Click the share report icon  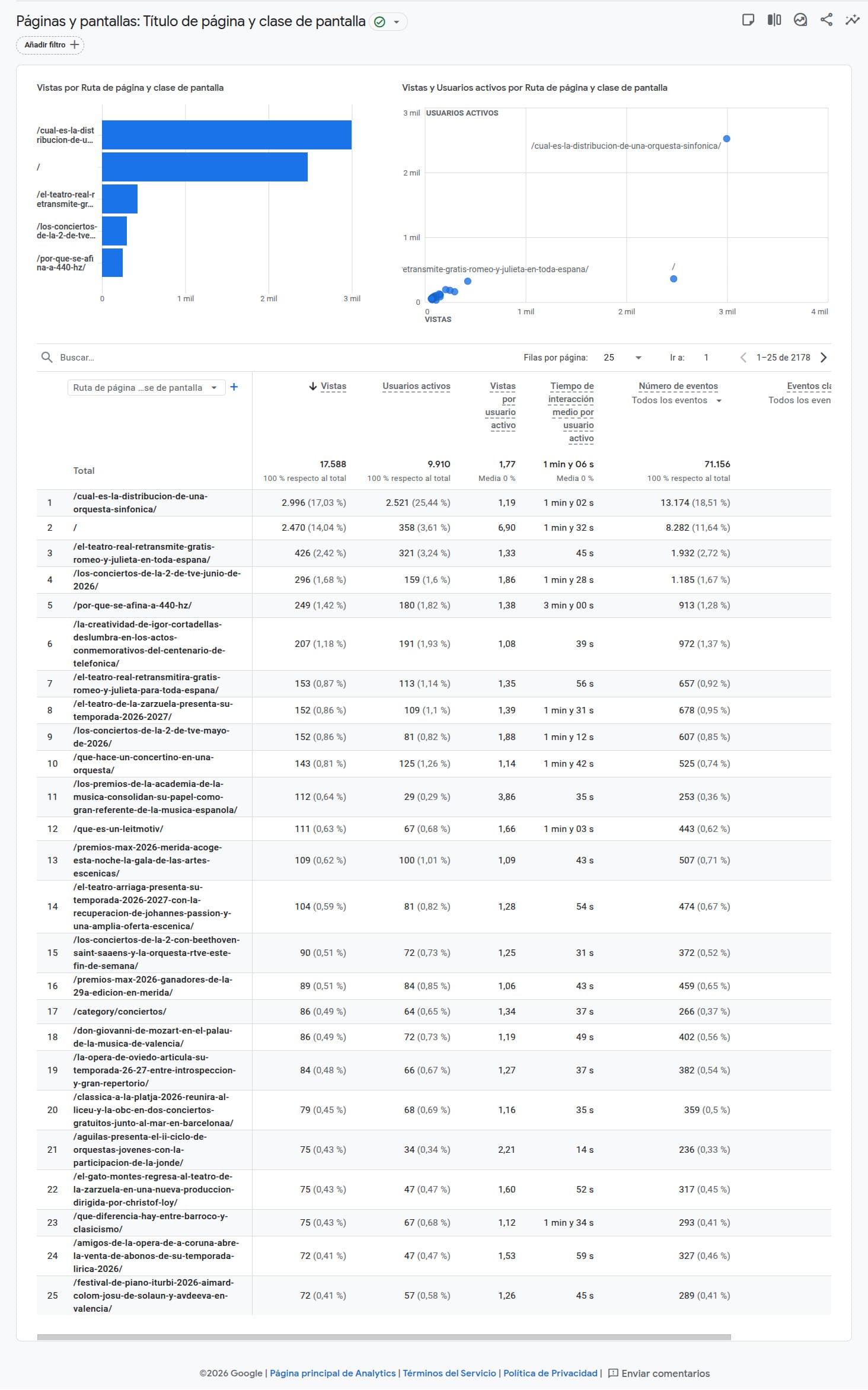point(826,20)
